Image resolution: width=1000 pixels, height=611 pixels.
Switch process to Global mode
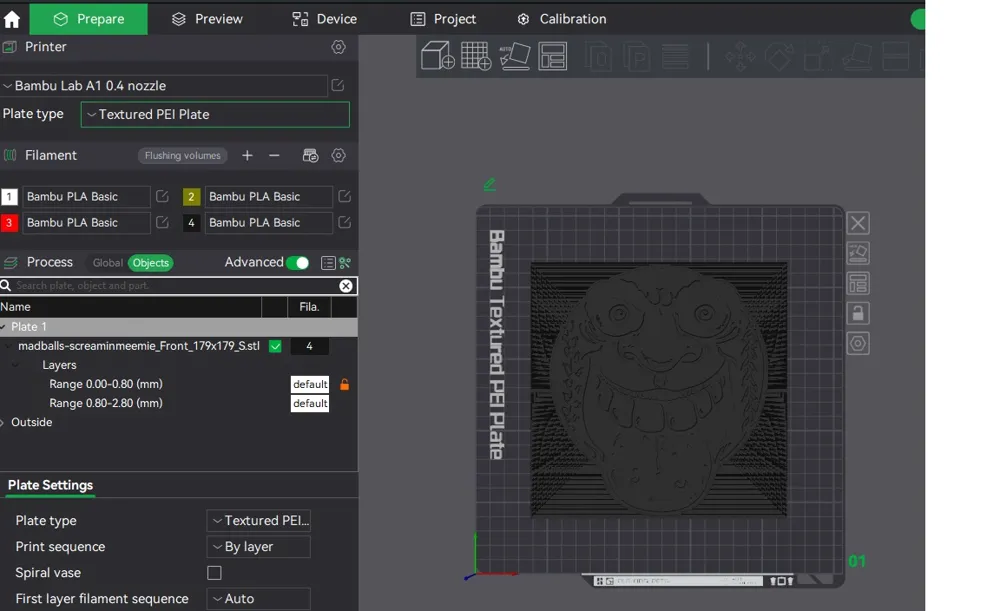click(x=107, y=263)
